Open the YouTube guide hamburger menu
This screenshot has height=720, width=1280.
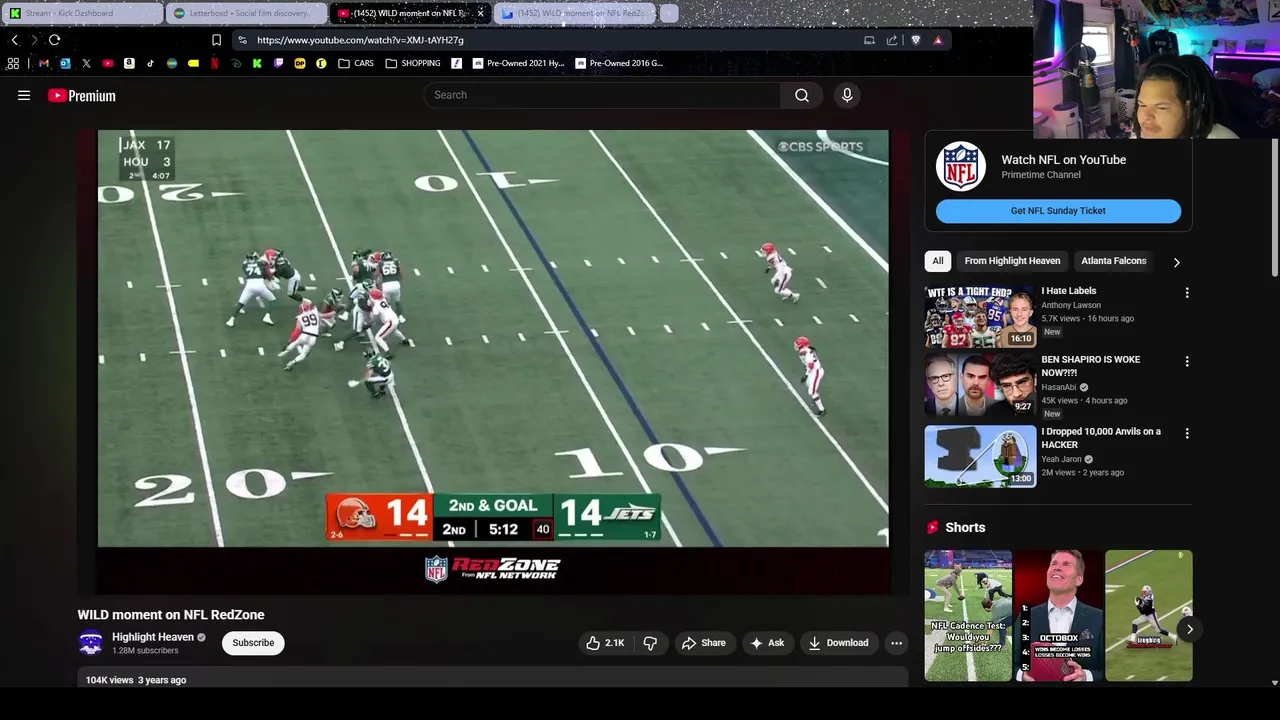click(24, 96)
